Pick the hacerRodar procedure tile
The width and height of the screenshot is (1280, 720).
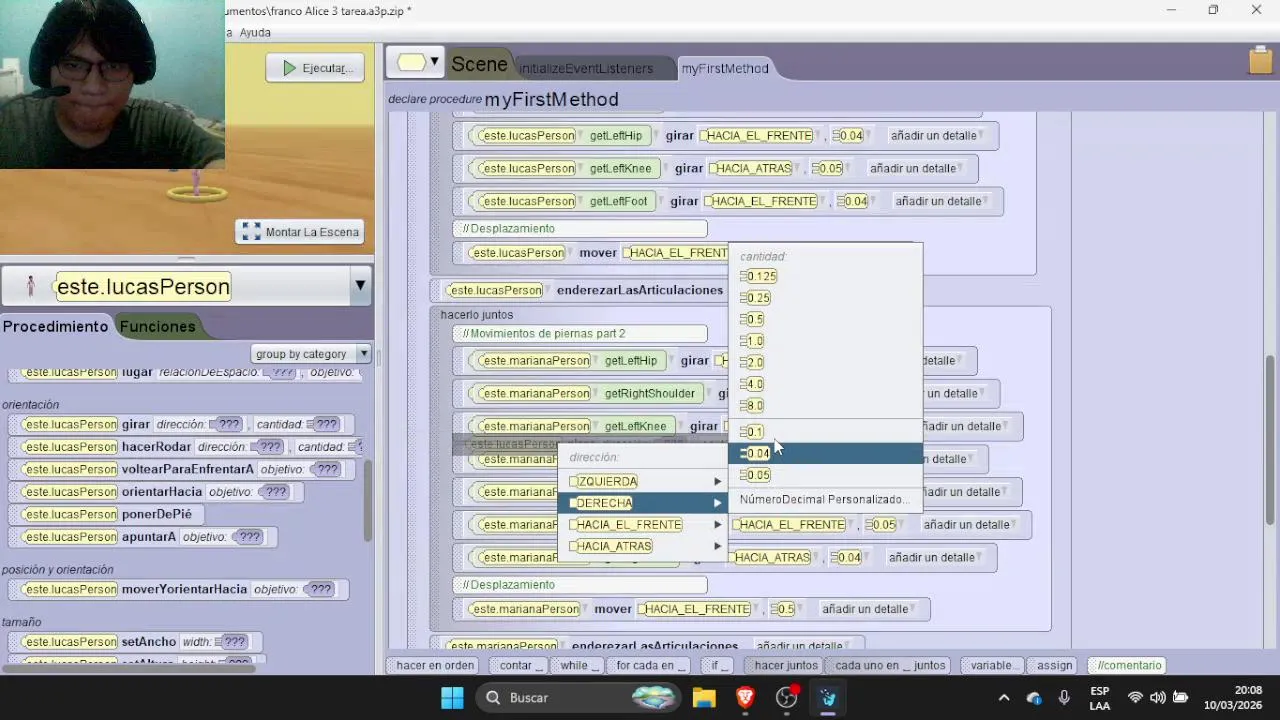click(185, 447)
